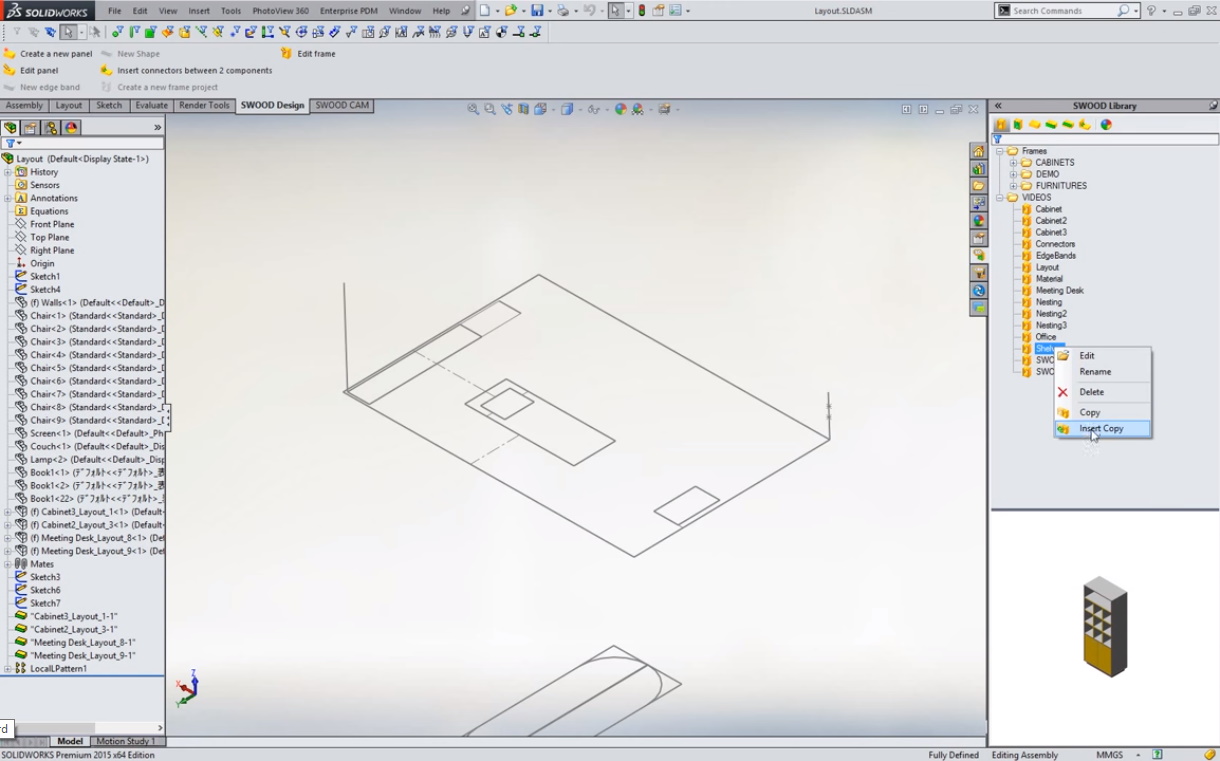
Task: Open the FeatureManager design tree icon
Action: point(10,128)
